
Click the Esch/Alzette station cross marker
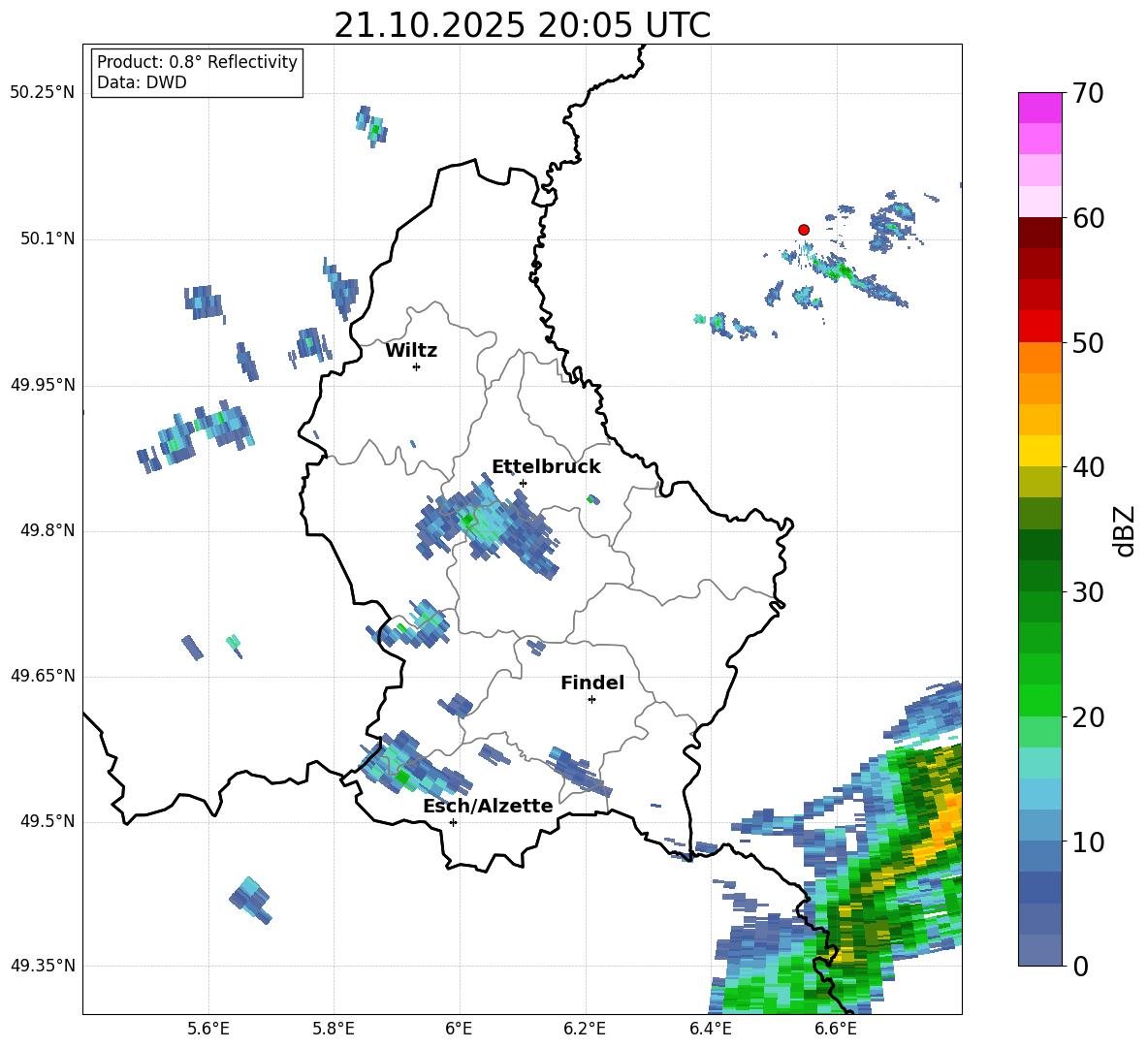pos(453,822)
